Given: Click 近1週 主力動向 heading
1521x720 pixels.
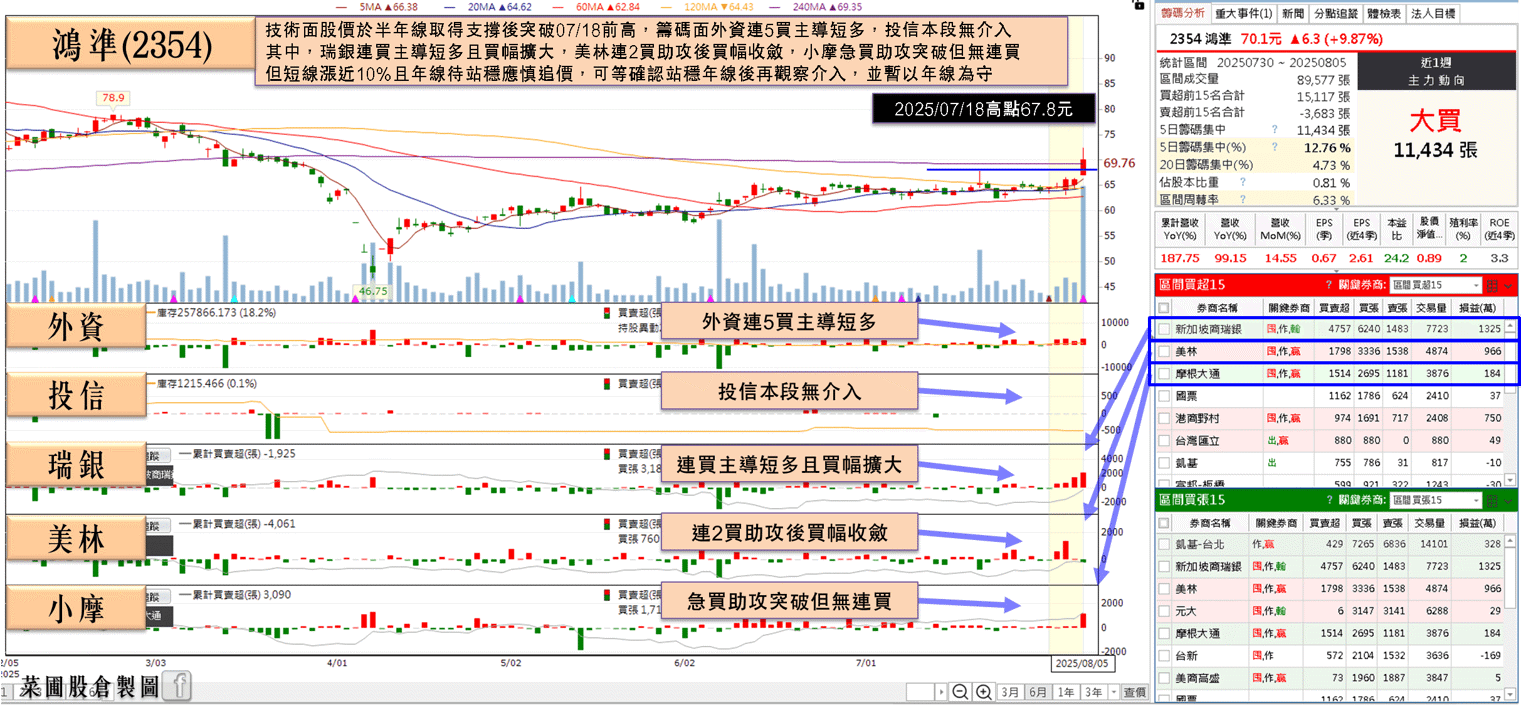Looking at the screenshot, I should 1435,72.
